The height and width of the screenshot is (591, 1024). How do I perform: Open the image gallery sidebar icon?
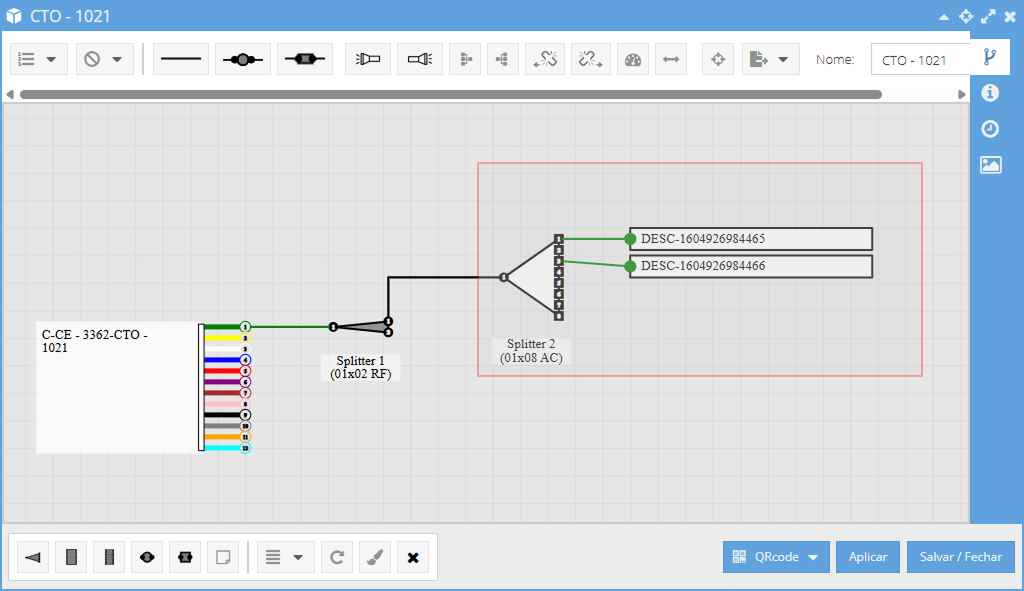point(991,165)
